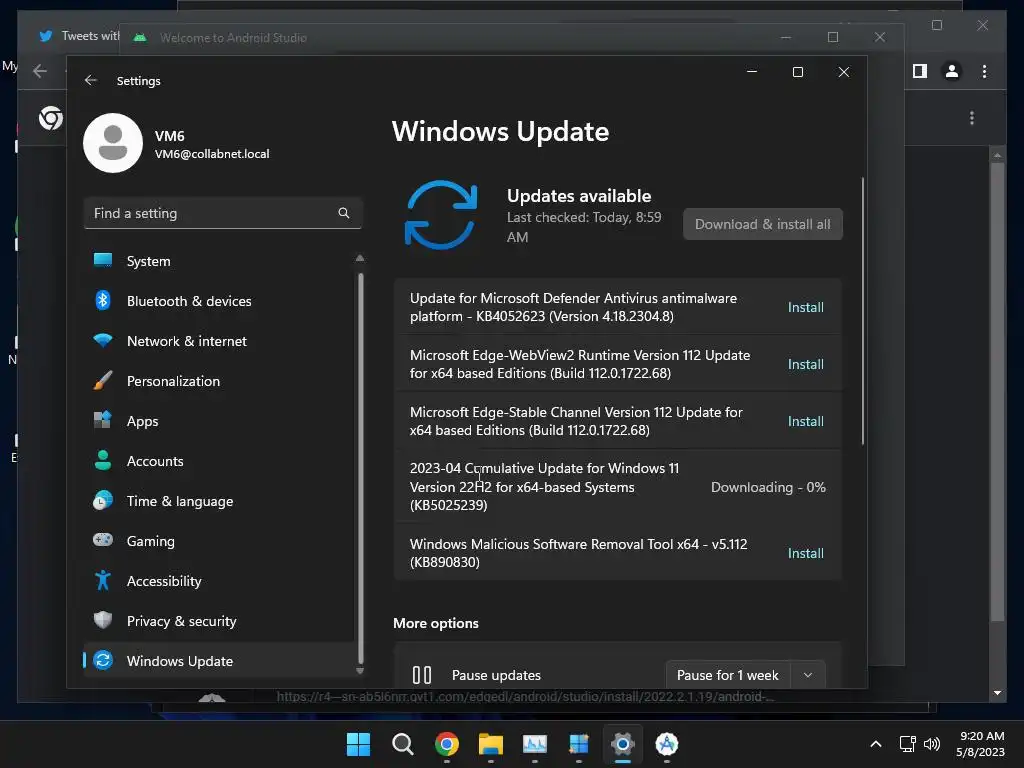The image size is (1024, 768).
Task: Open Chrome side panel icon
Action: 920,71
